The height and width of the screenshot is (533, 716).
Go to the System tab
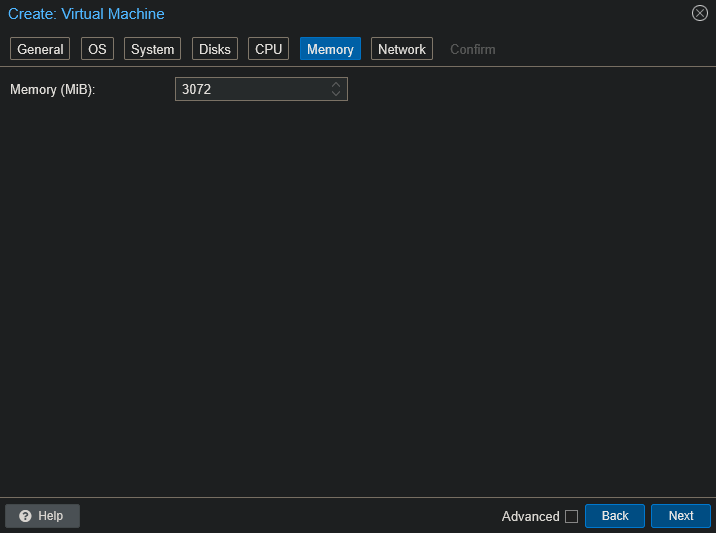pos(152,49)
